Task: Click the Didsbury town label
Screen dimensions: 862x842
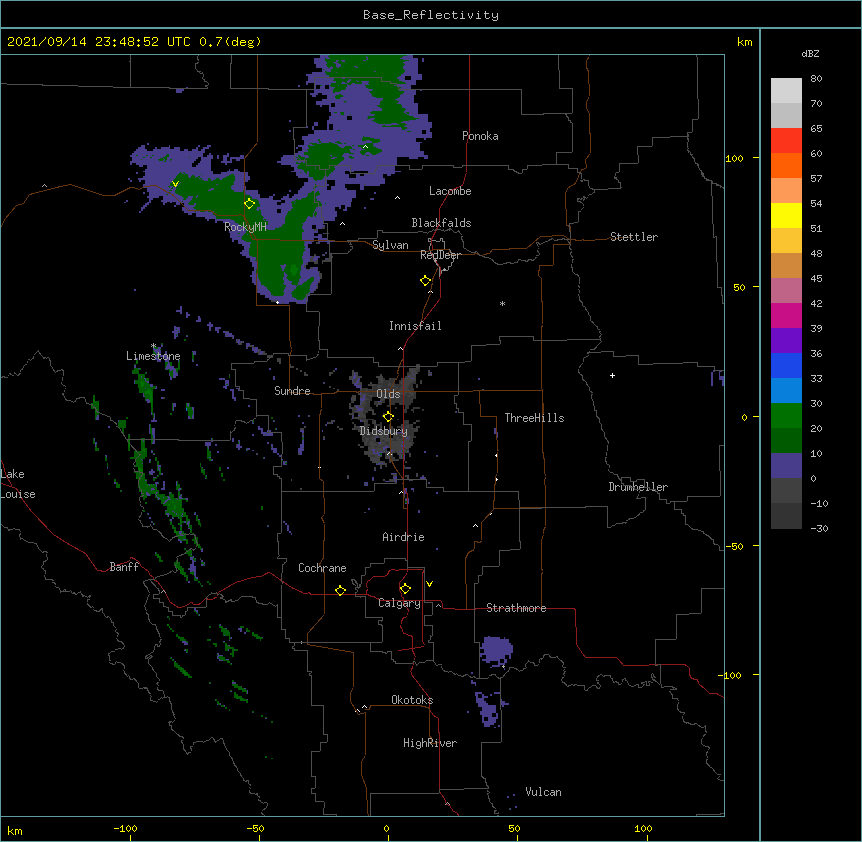Action: [383, 431]
